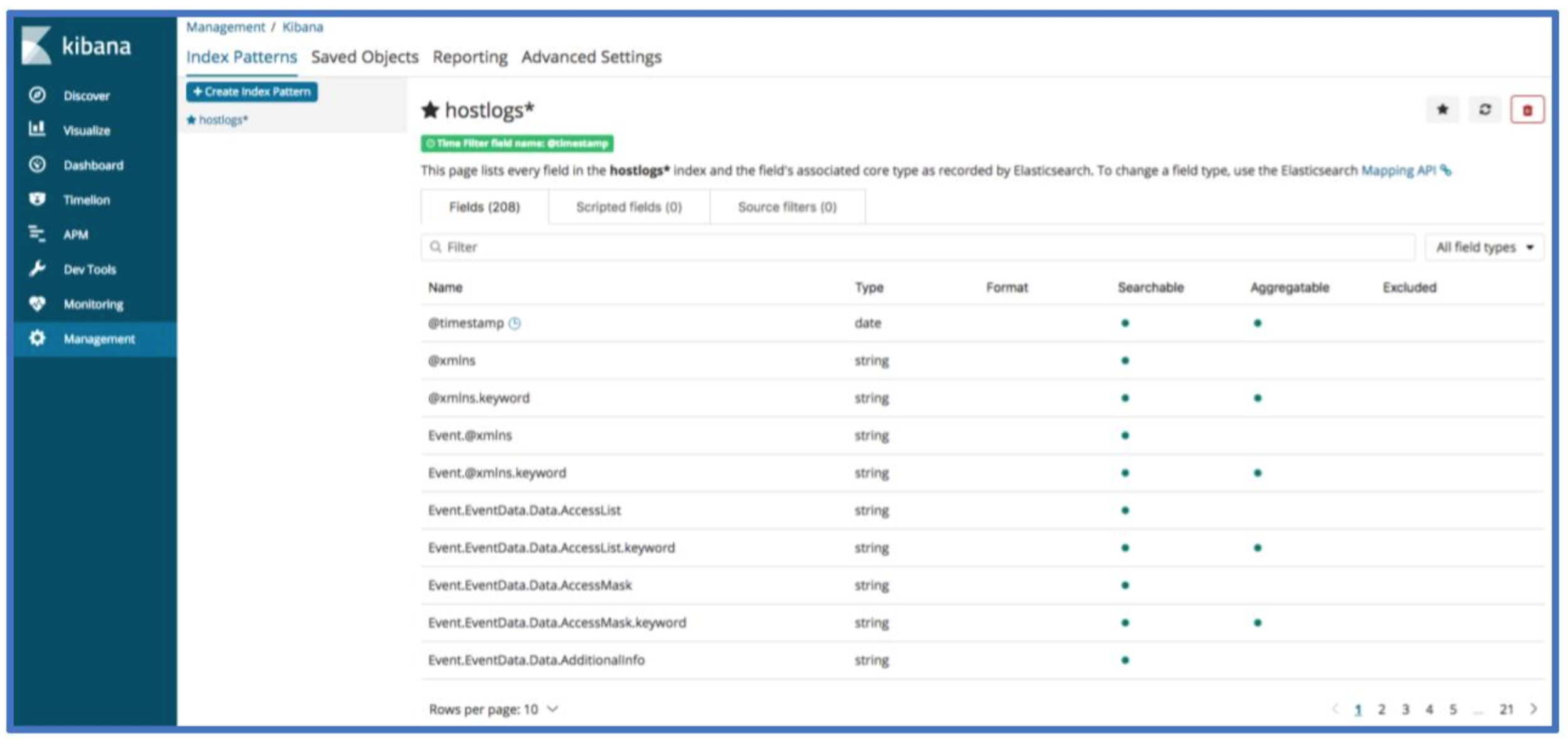
Task: Click the Searchable column header
Action: 1150,287
